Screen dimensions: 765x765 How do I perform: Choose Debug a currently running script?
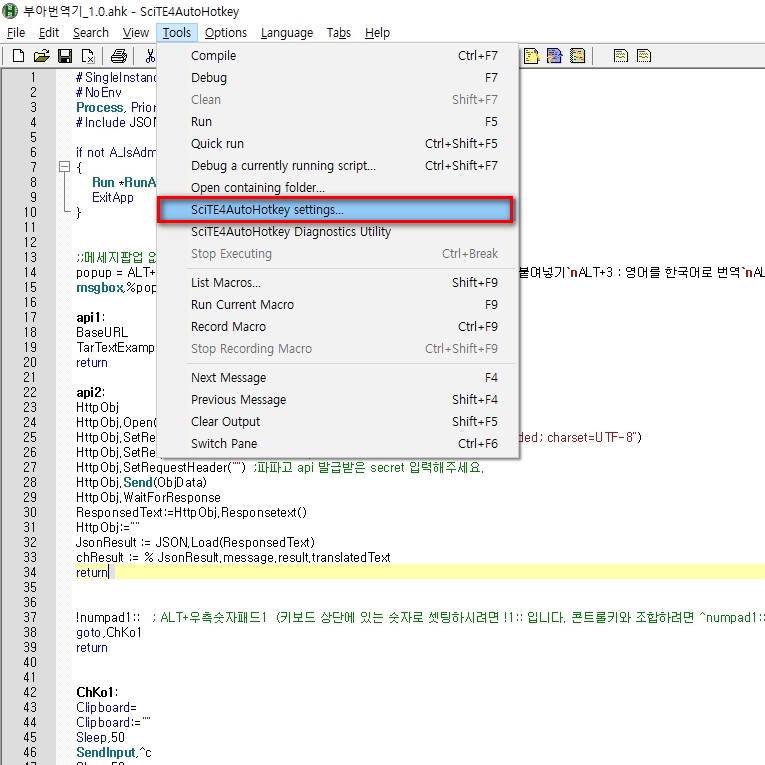[x=338, y=165]
